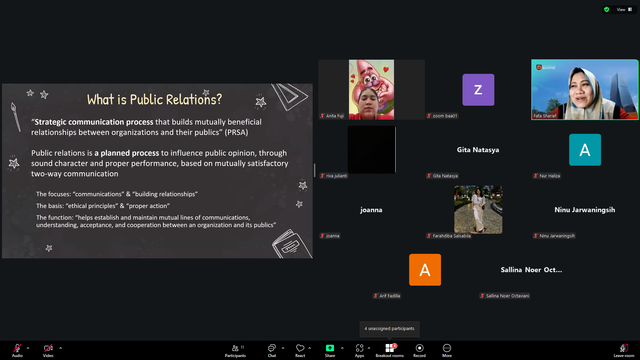The height and width of the screenshot is (360, 640).
Task: Select Nur Haliza's teal A avatar
Action: pyautogui.click(x=585, y=150)
